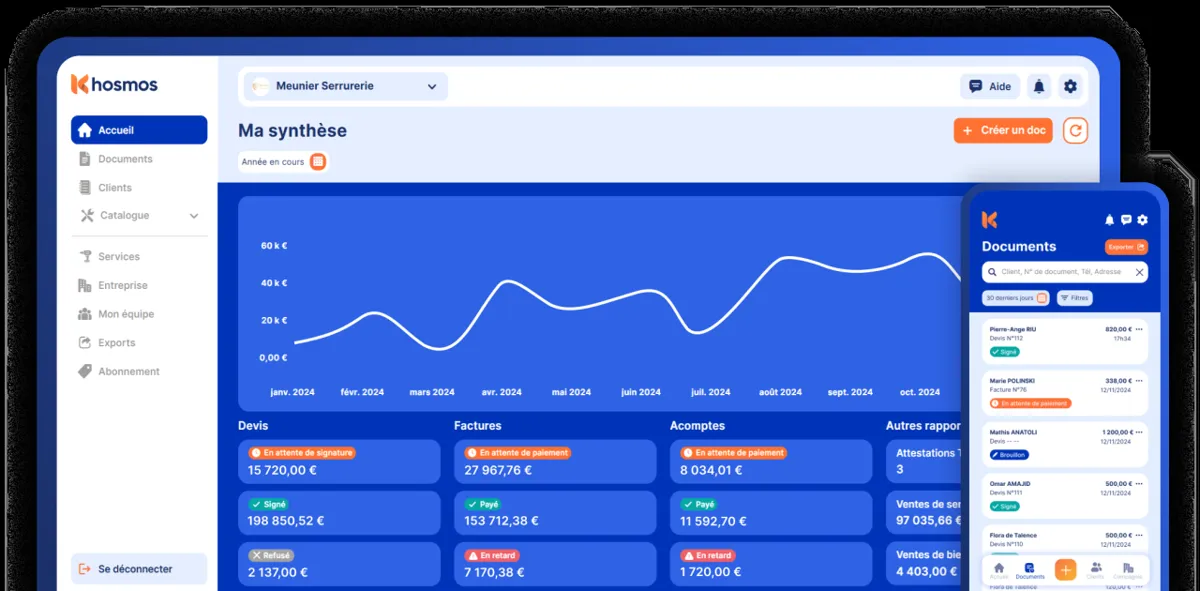This screenshot has width=1200, height=591.
Task: Open Marie POLINSKI Facture N°76 document
Action: (1065, 391)
